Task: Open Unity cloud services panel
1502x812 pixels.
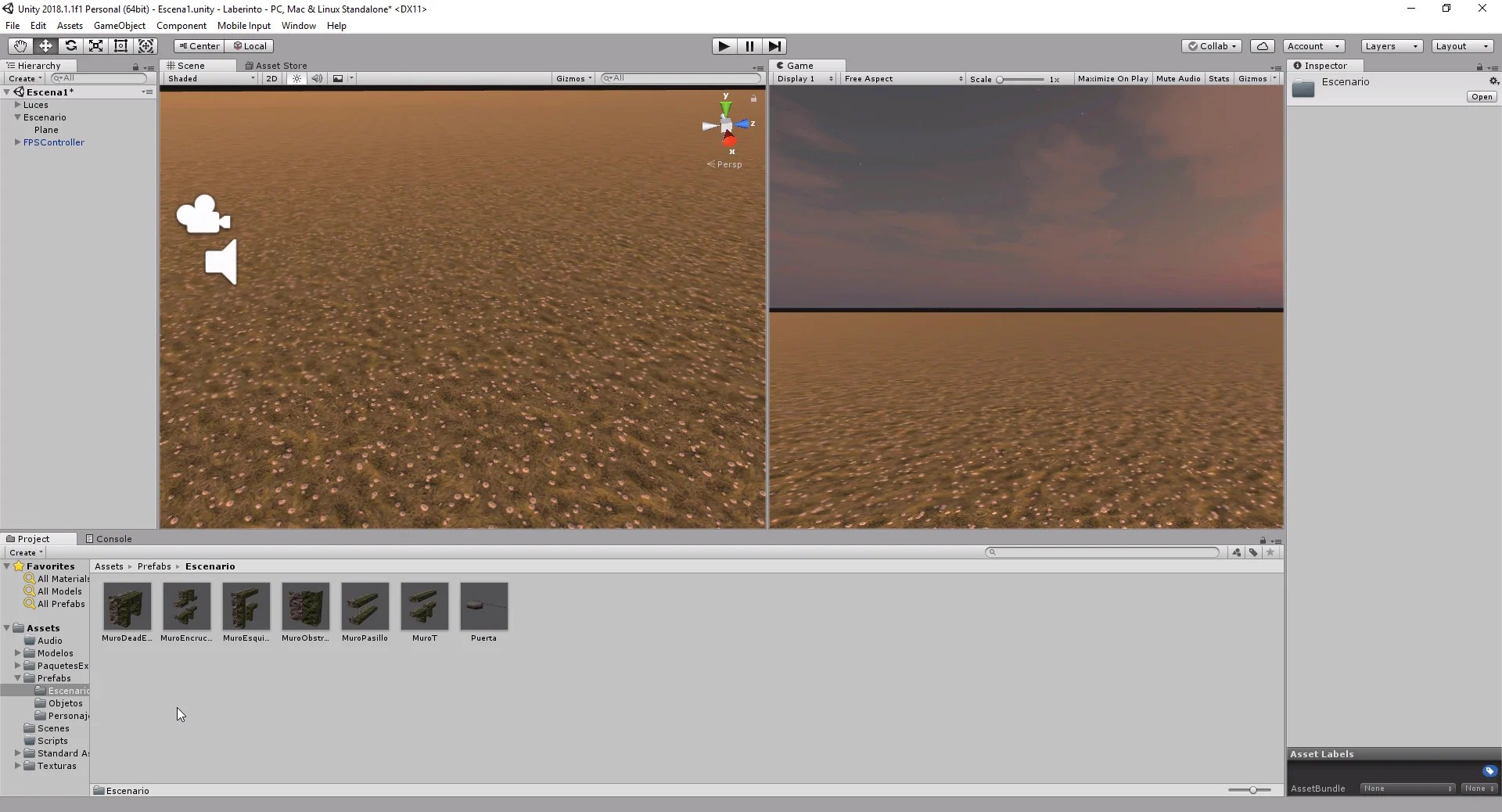Action: 1262,46
